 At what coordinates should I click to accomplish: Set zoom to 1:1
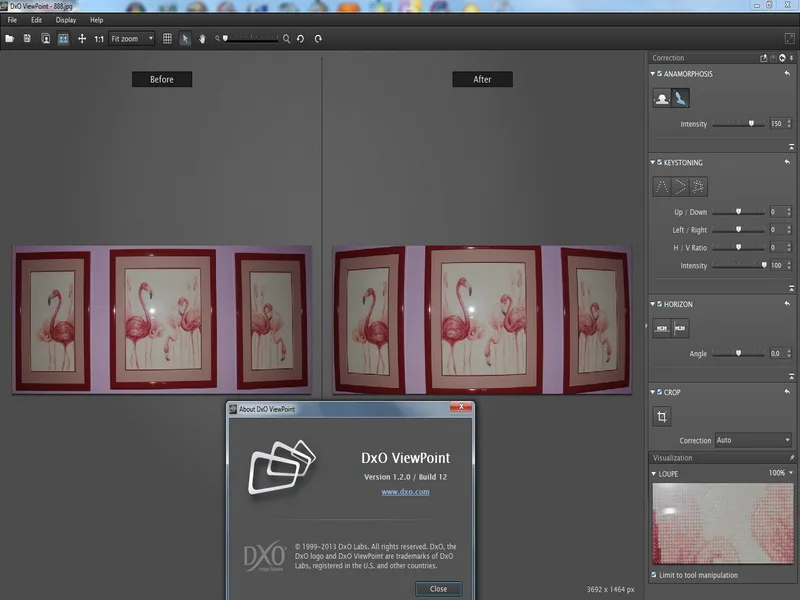99,39
